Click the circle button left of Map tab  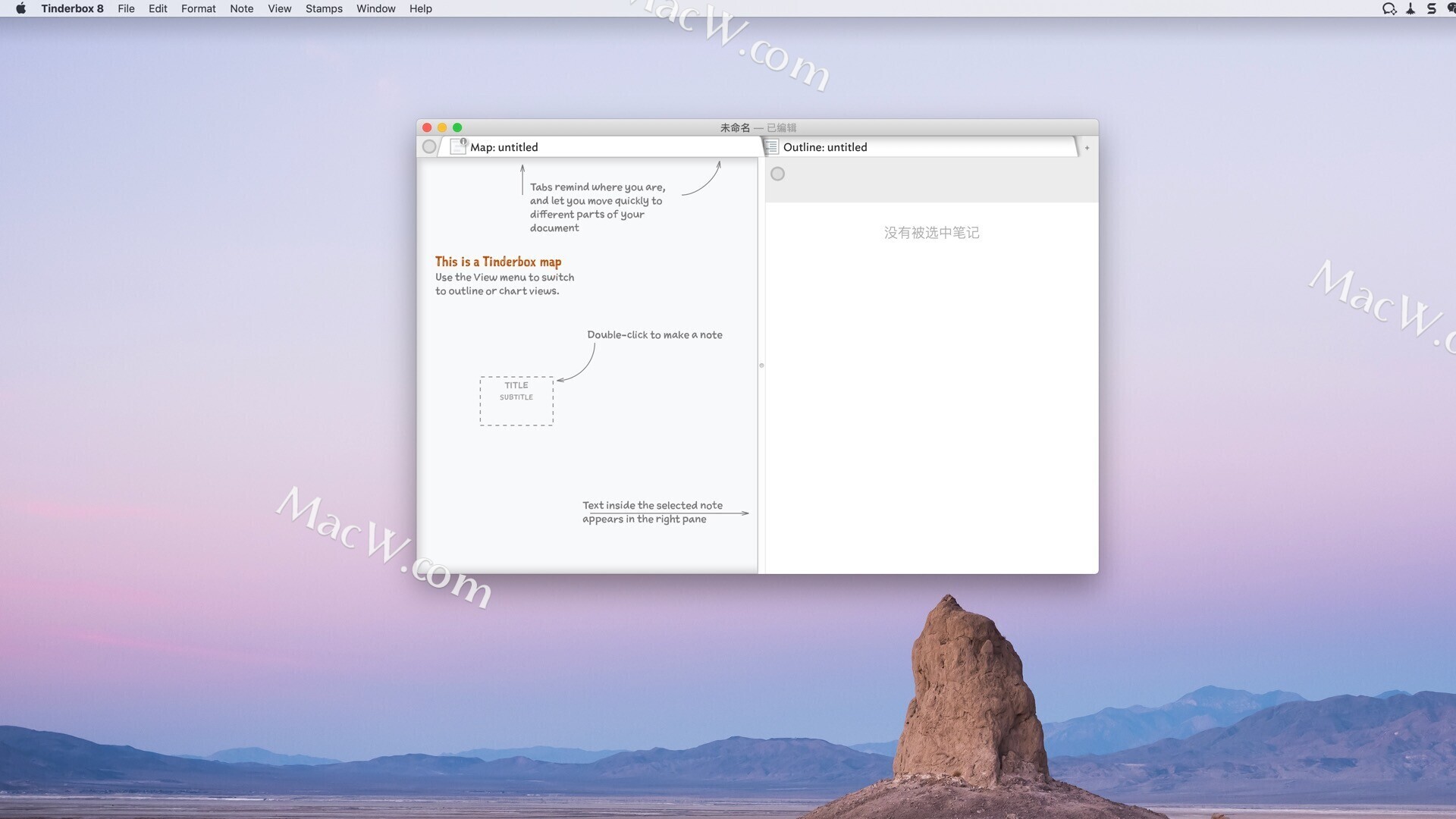(429, 147)
